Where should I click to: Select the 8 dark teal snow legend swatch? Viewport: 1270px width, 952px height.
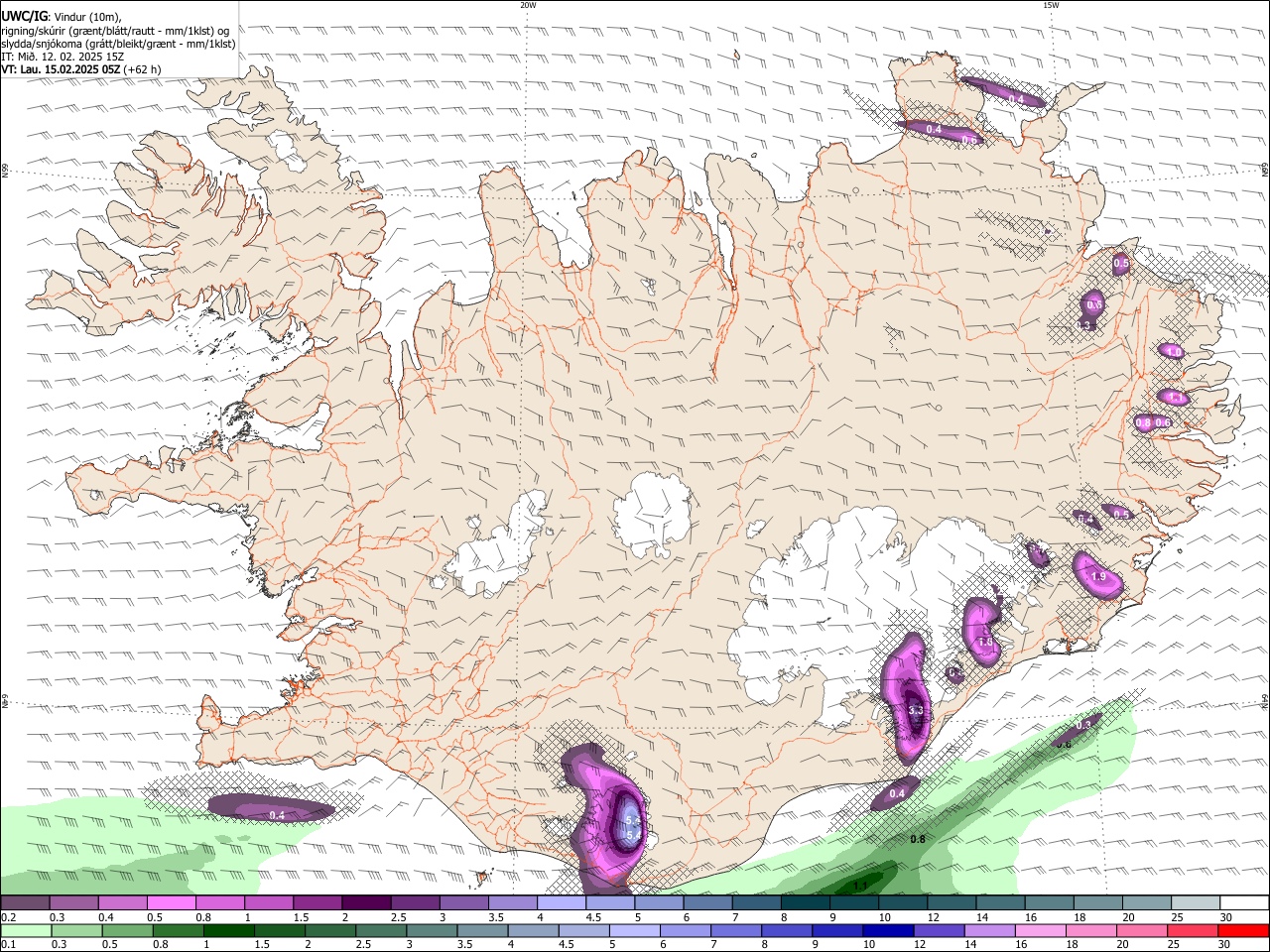804,902
